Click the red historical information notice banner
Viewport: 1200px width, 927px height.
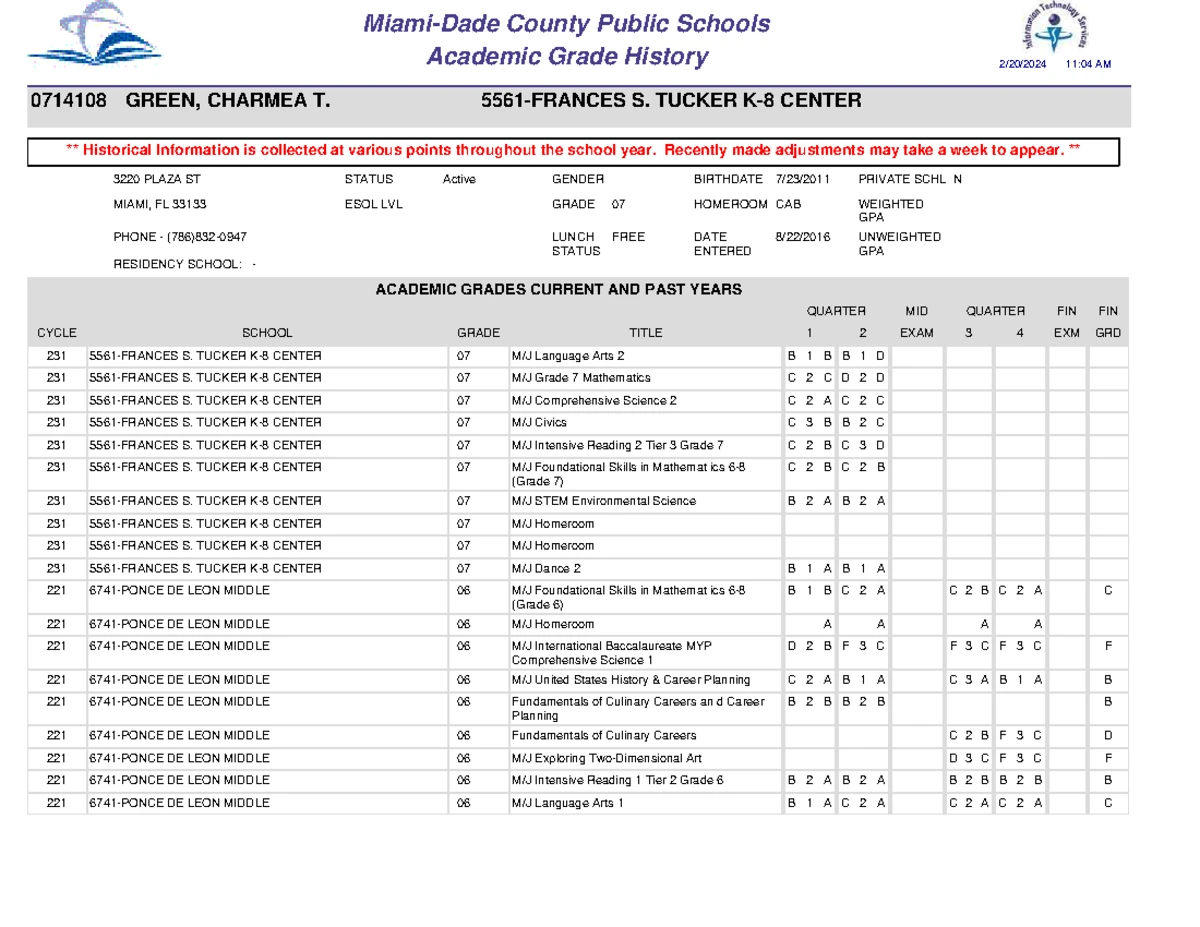(x=573, y=151)
